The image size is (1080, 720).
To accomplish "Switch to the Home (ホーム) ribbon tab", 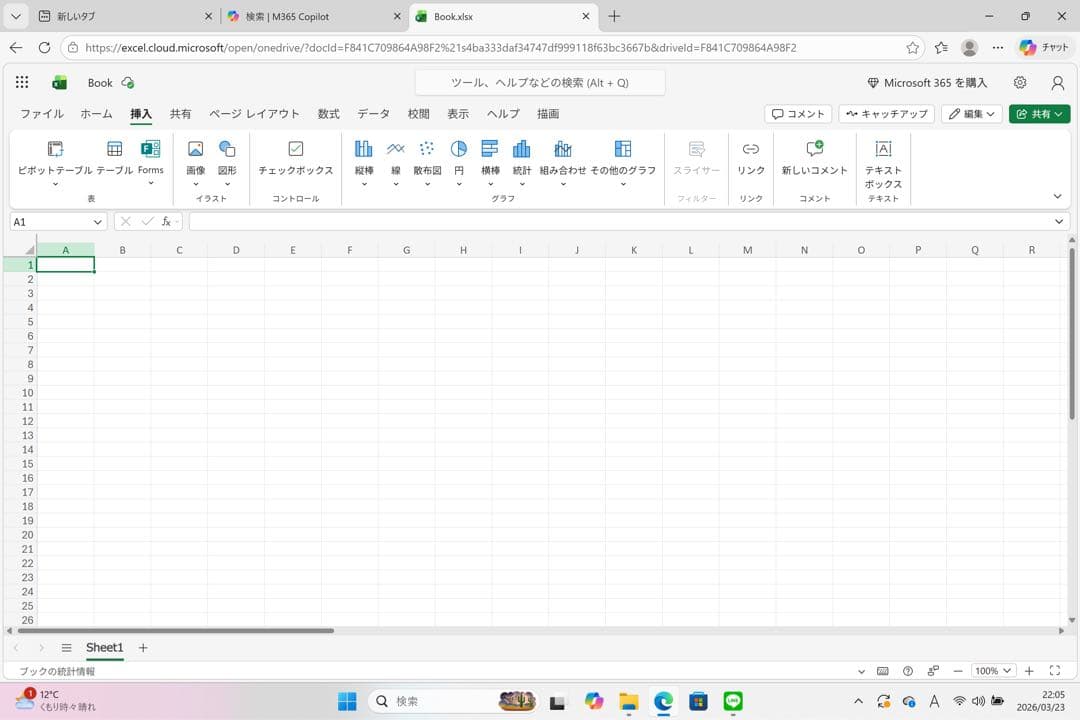I will [96, 114].
